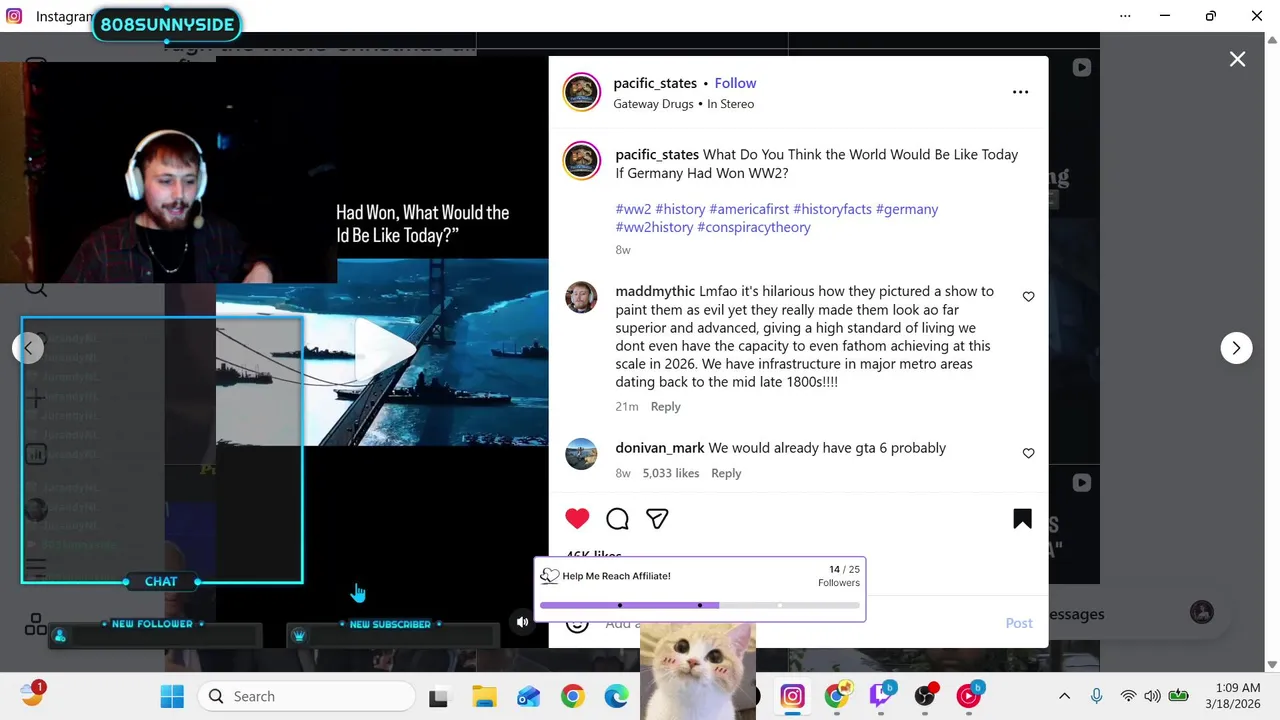Like donivan_mark's comment with the heart
Screen dimensions: 1280x720
coord(1028,454)
